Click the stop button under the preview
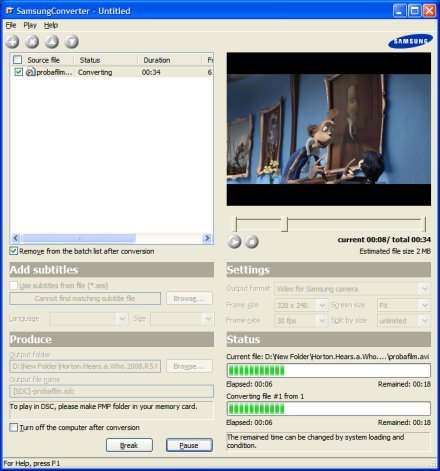 coord(252,241)
